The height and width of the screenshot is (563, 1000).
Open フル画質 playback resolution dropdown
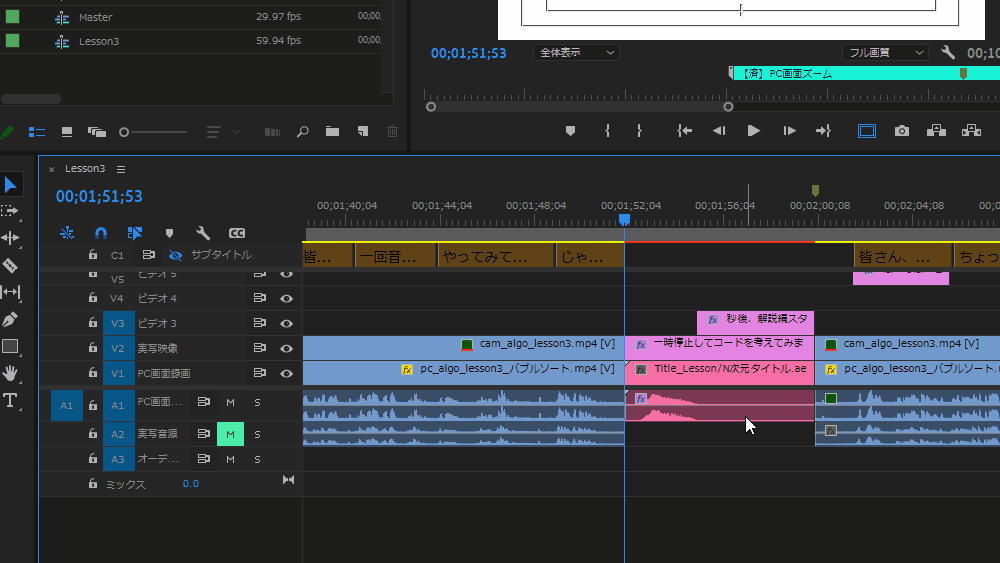pos(885,52)
